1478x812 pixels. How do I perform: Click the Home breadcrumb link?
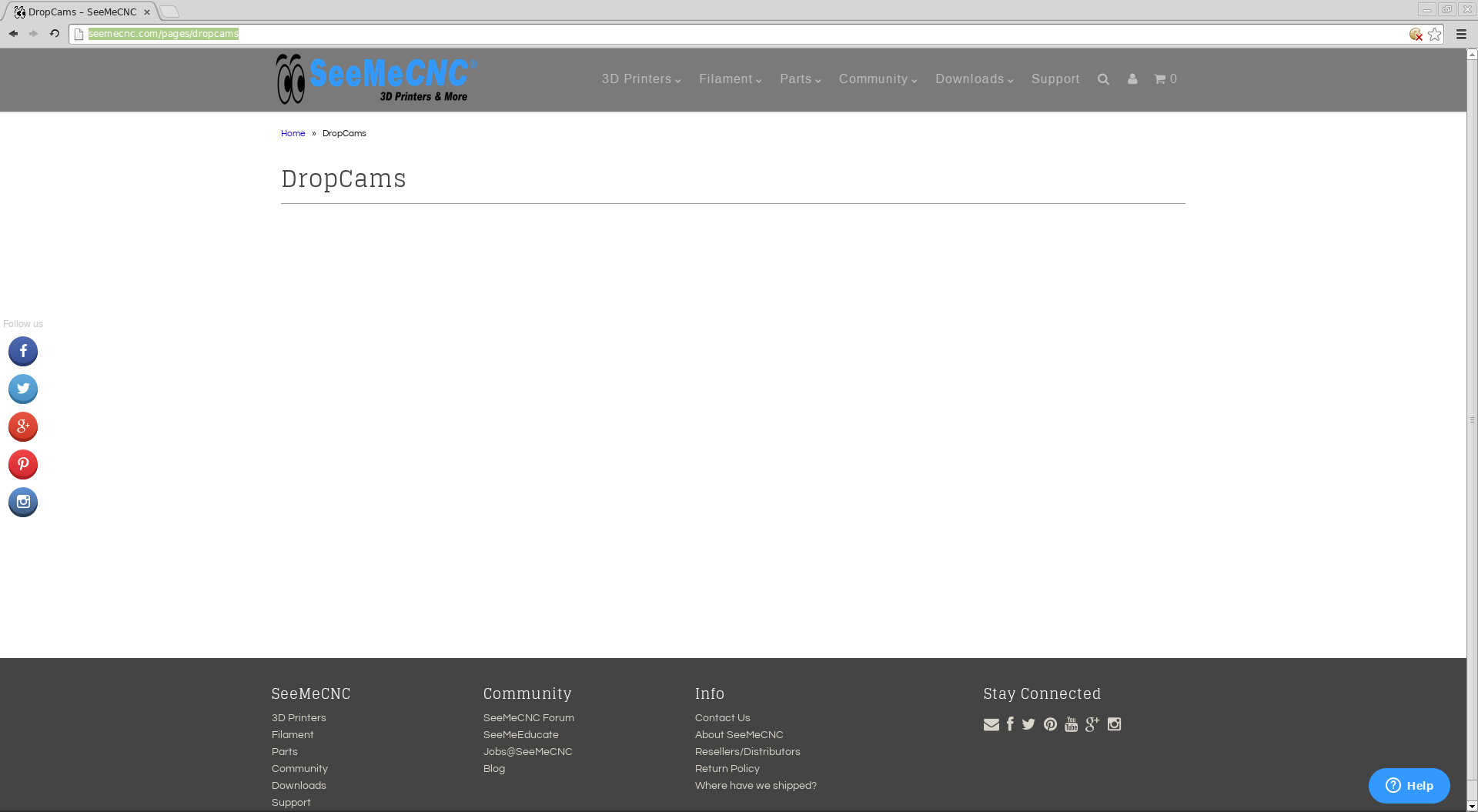(293, 134)
